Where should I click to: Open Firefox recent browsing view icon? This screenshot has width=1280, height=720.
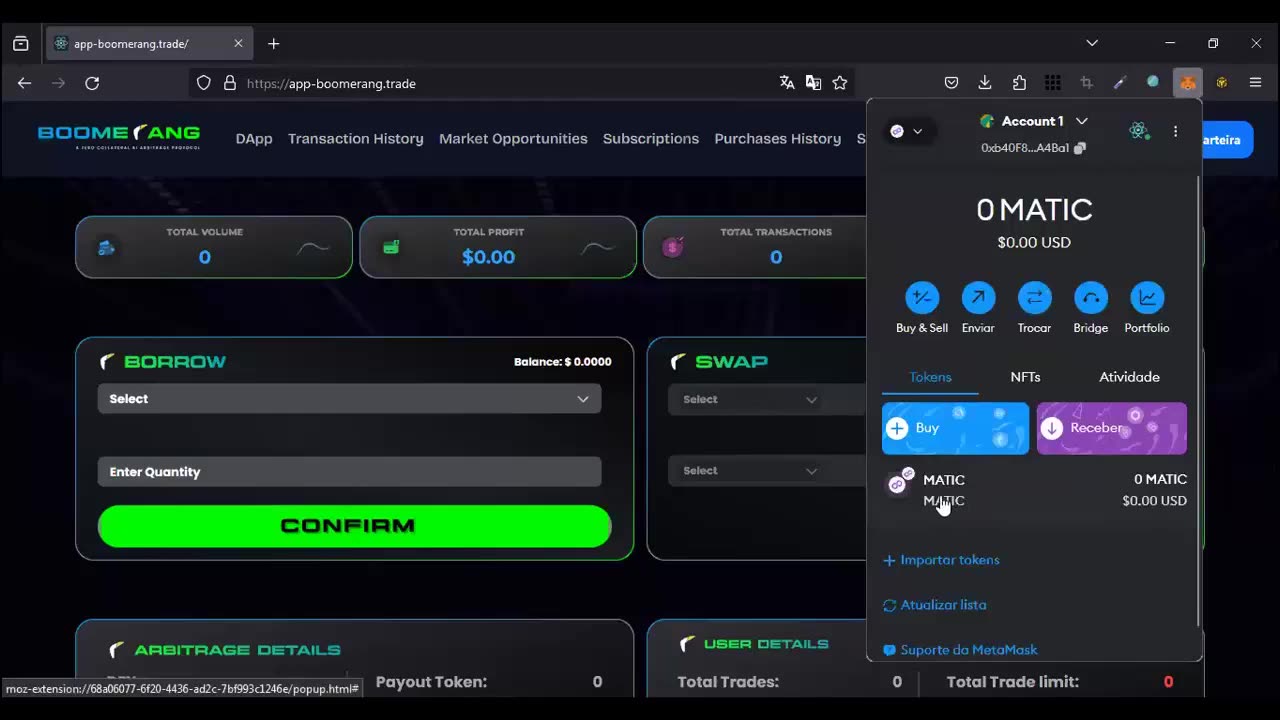coord(20,44)
